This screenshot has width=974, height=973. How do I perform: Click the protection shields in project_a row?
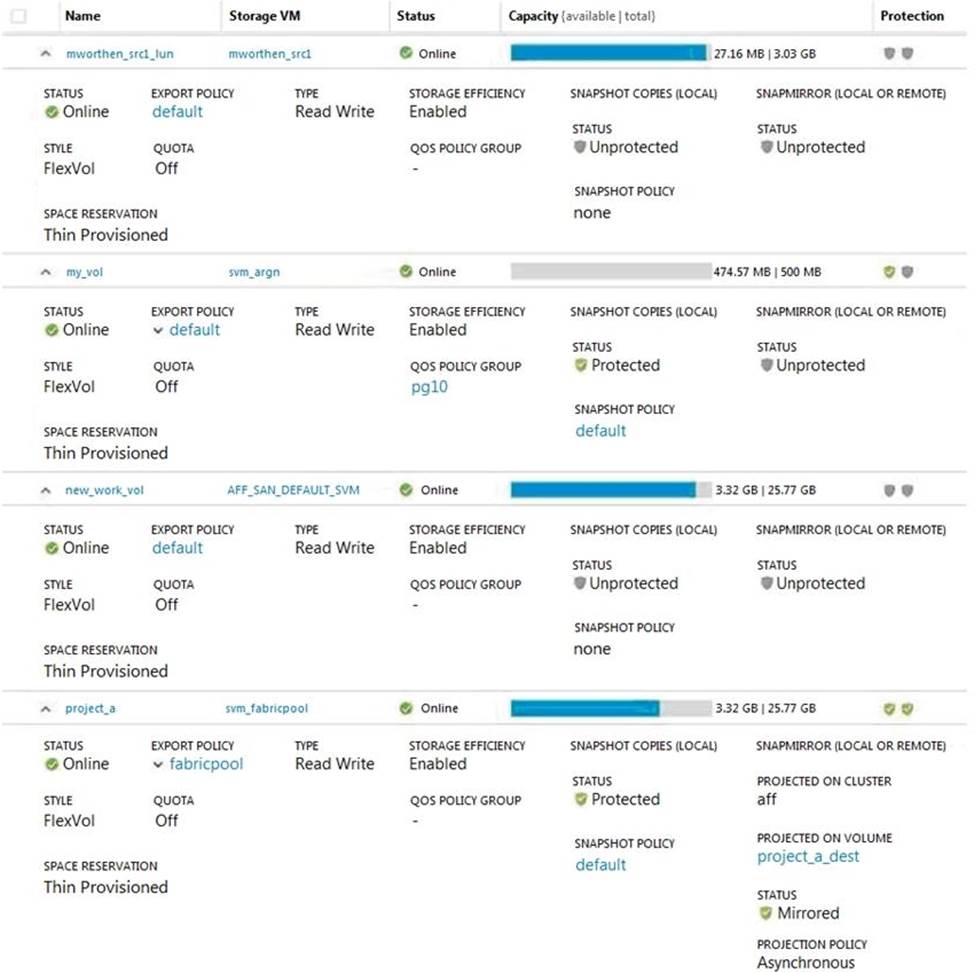pos(897,708)
